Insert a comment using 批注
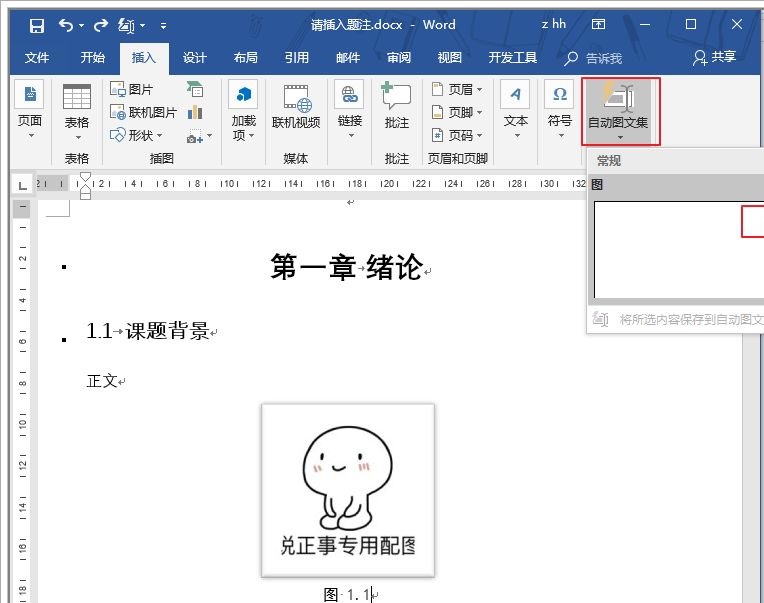764x603 pixels. (x=397, y=108)
